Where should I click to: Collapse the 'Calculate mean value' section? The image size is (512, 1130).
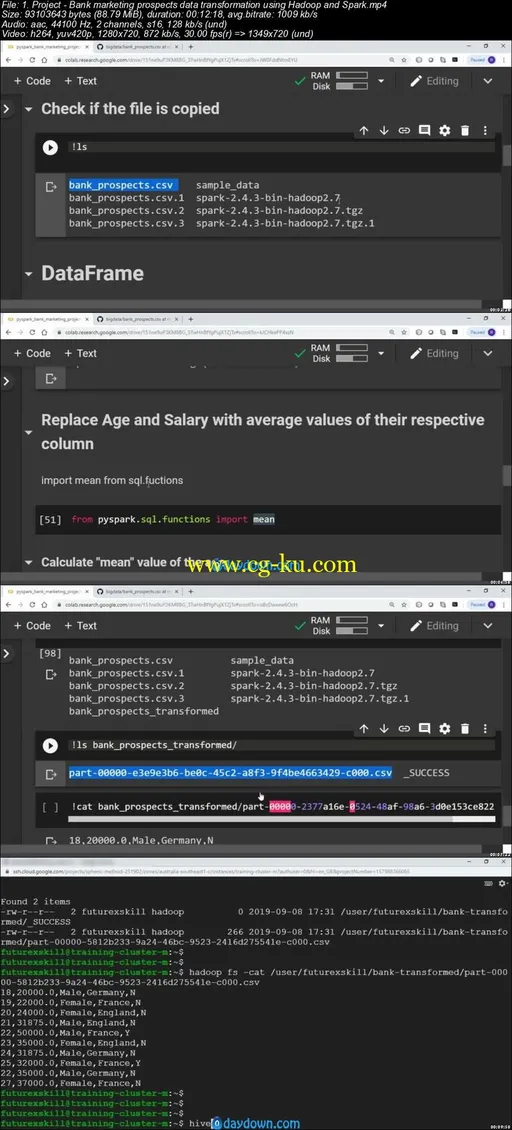[29, 562]
